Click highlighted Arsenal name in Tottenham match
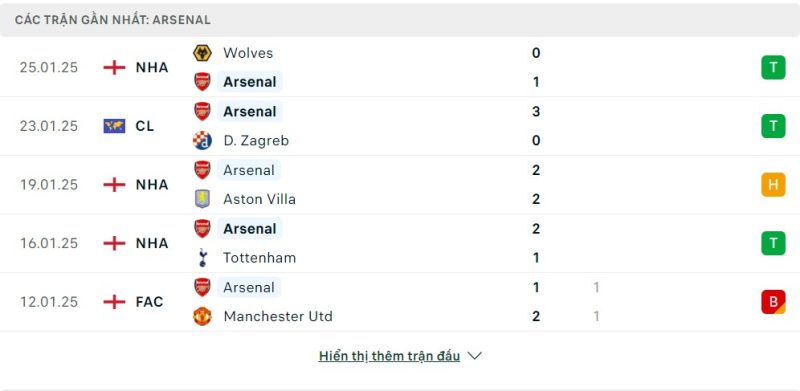The height and width of the screenshot is (391, 800). (x=249, y=229)
